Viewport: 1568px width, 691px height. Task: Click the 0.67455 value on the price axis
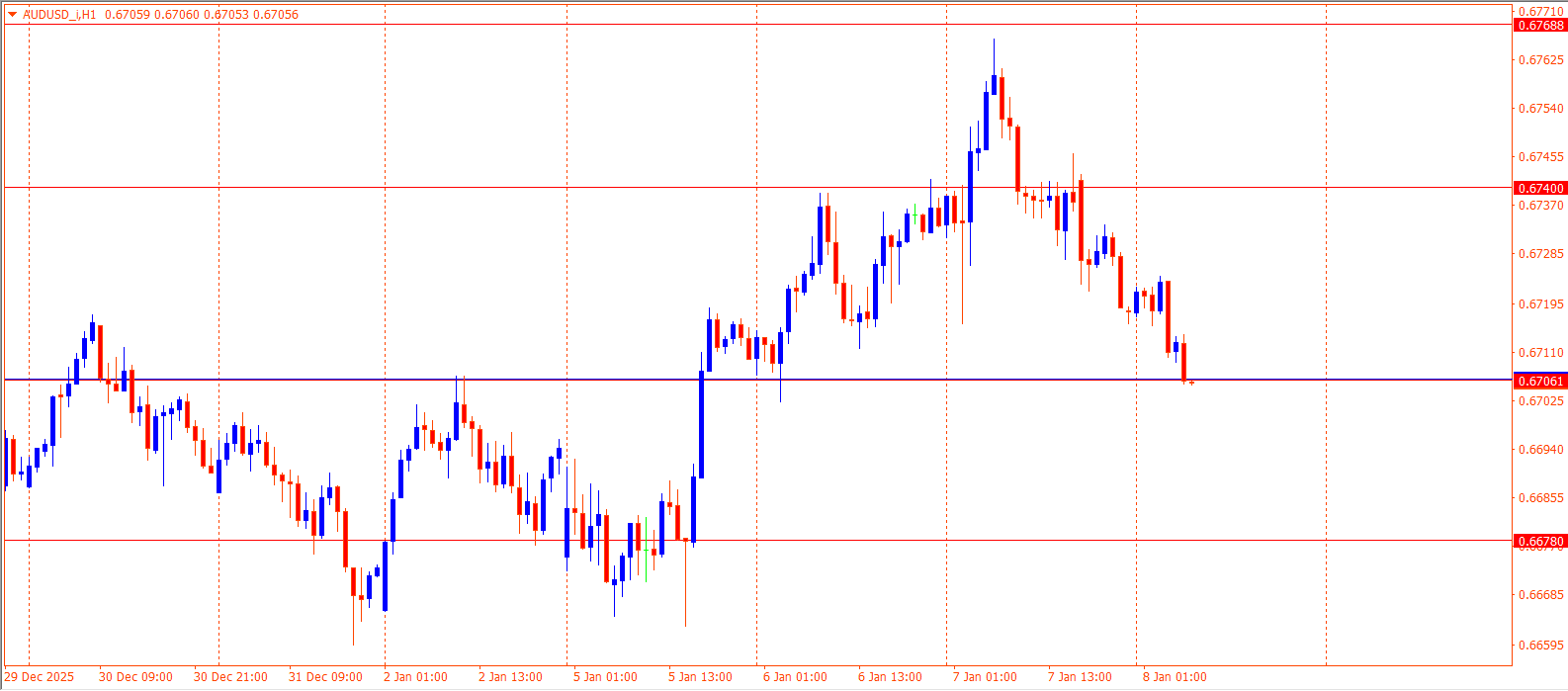[x=1541, y=157]
